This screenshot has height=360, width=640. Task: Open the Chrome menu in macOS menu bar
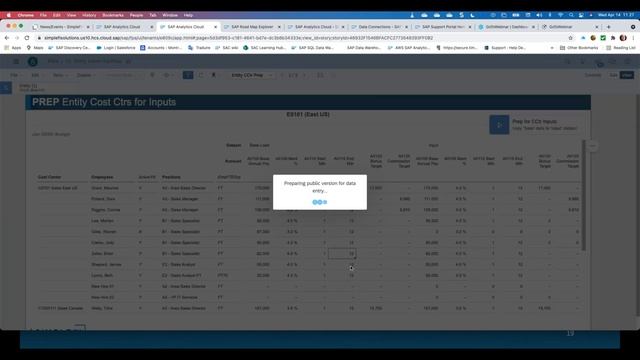pos(26,15)
